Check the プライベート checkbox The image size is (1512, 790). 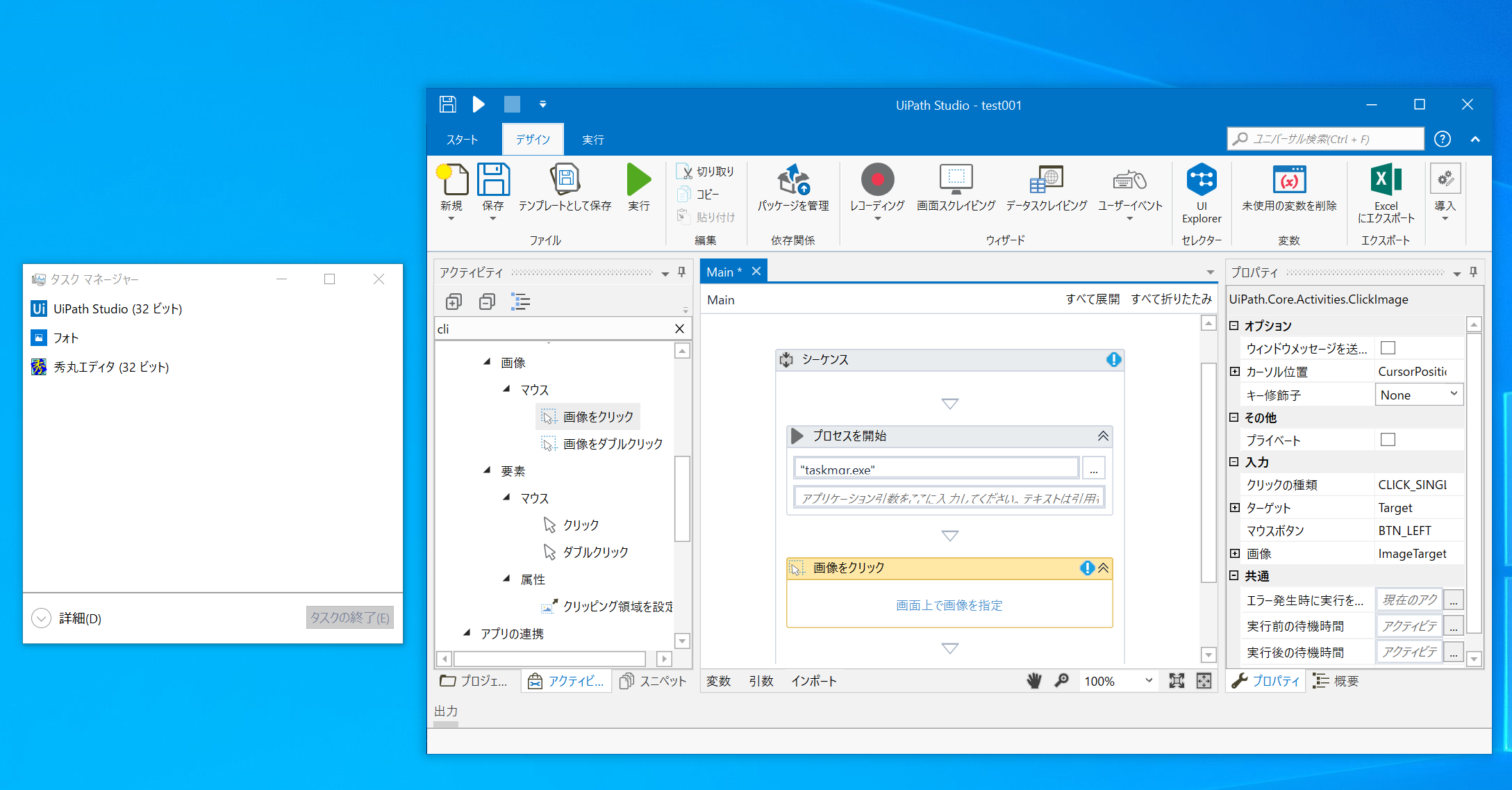pos(1388,439)
